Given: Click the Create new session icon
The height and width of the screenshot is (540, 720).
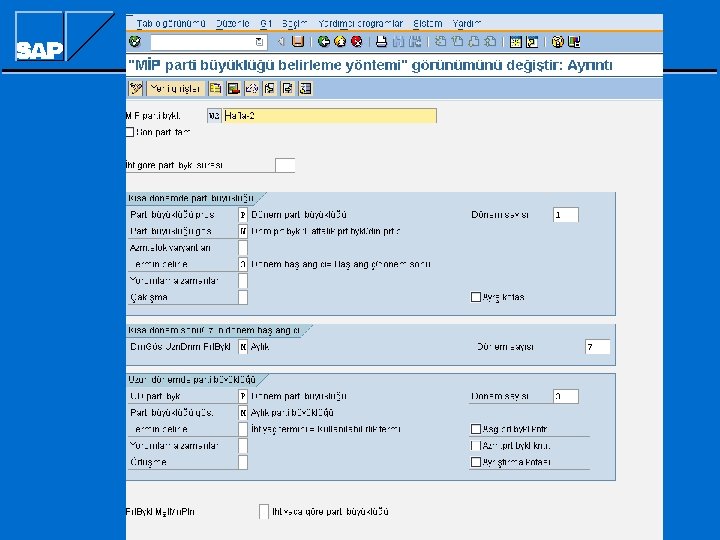Looking at the screenshot, I should [x=515, y=42].
